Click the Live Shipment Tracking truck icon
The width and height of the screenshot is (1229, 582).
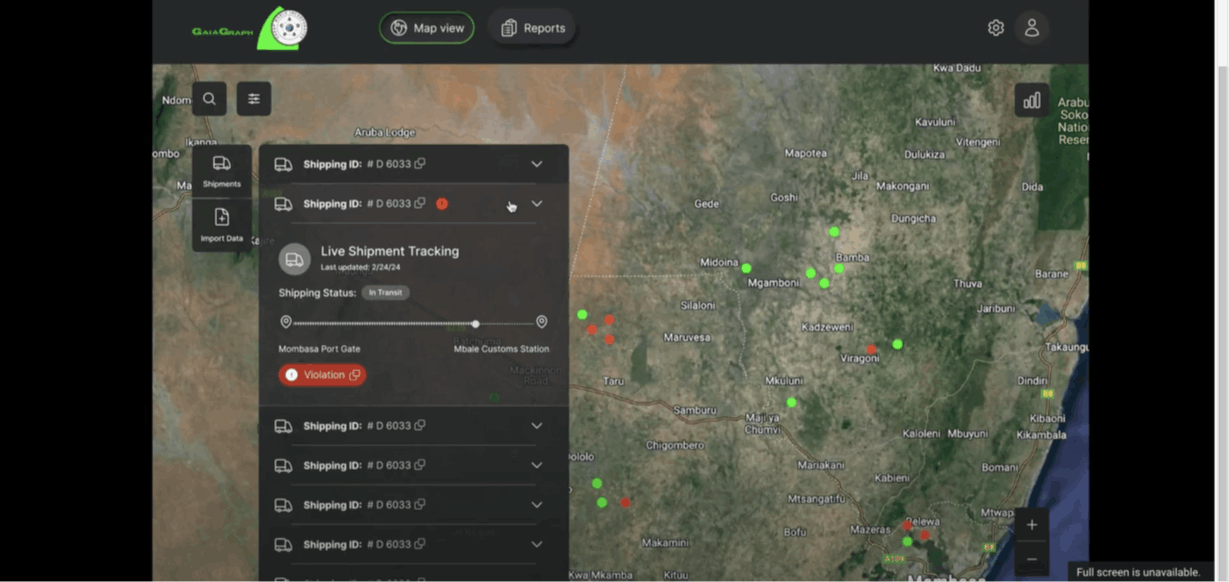point(294,260)
